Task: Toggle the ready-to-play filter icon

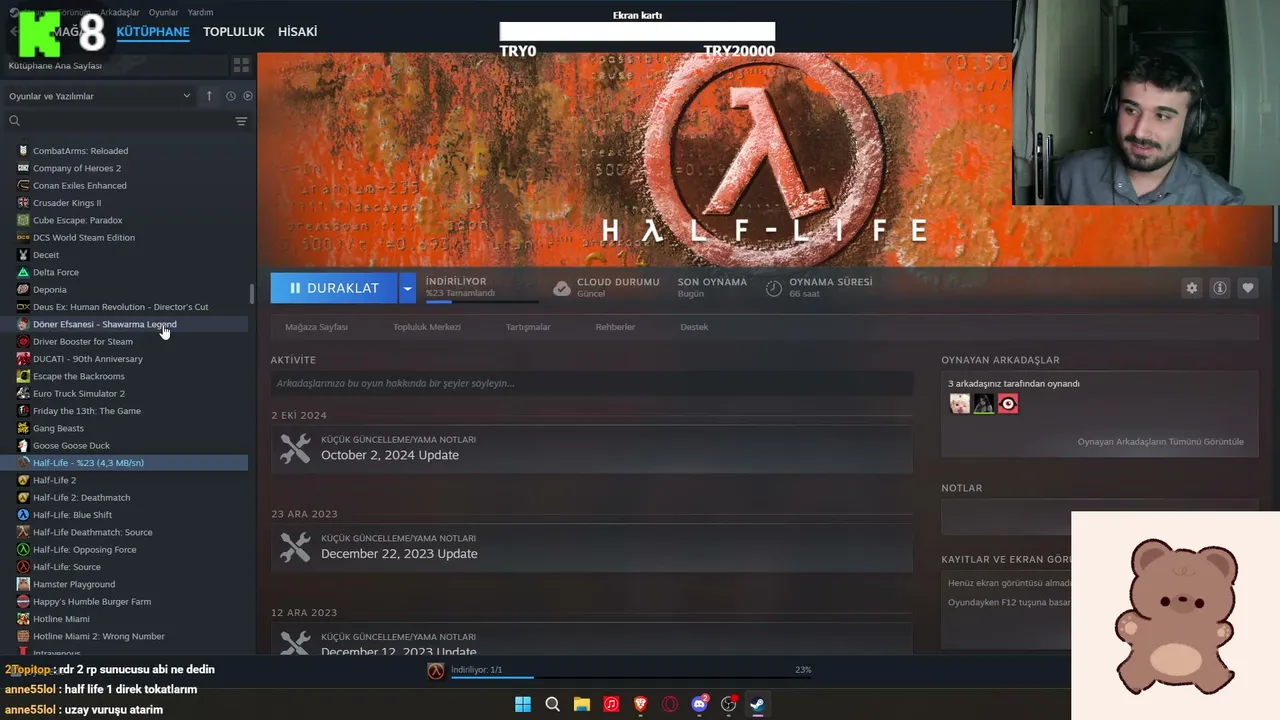Action: 248,96
